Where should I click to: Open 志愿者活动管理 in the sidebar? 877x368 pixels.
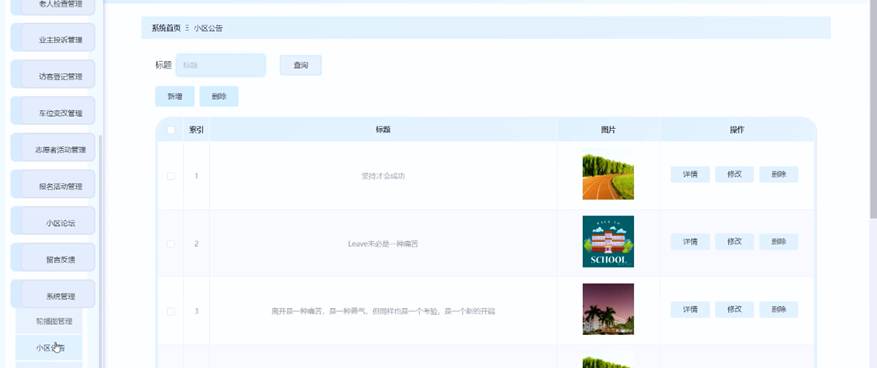point(53,148)
